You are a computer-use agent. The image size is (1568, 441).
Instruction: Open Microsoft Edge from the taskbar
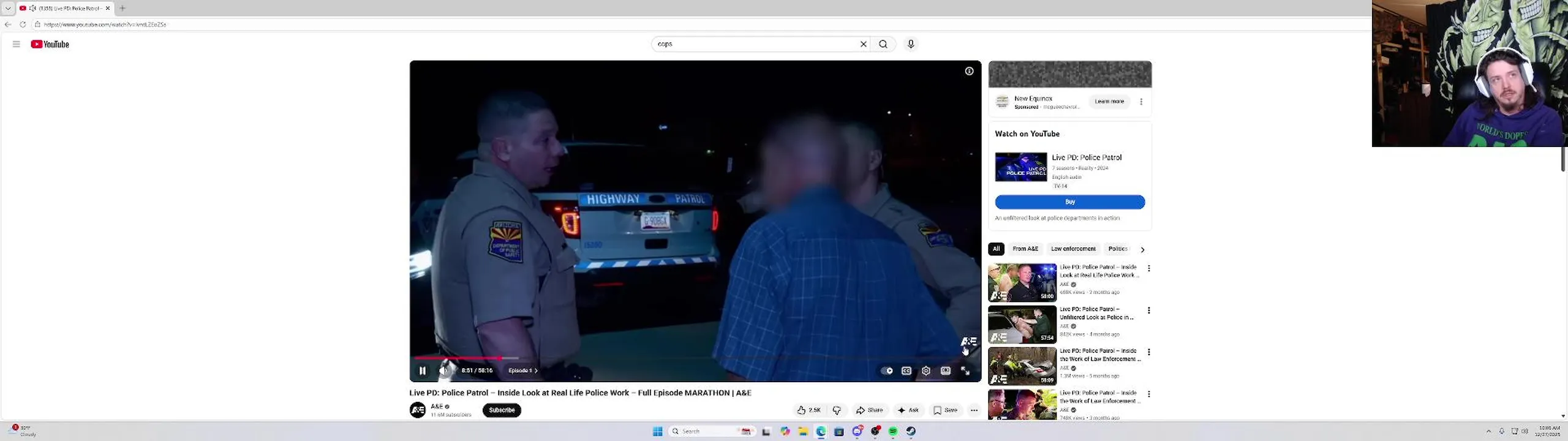(821, 431)
